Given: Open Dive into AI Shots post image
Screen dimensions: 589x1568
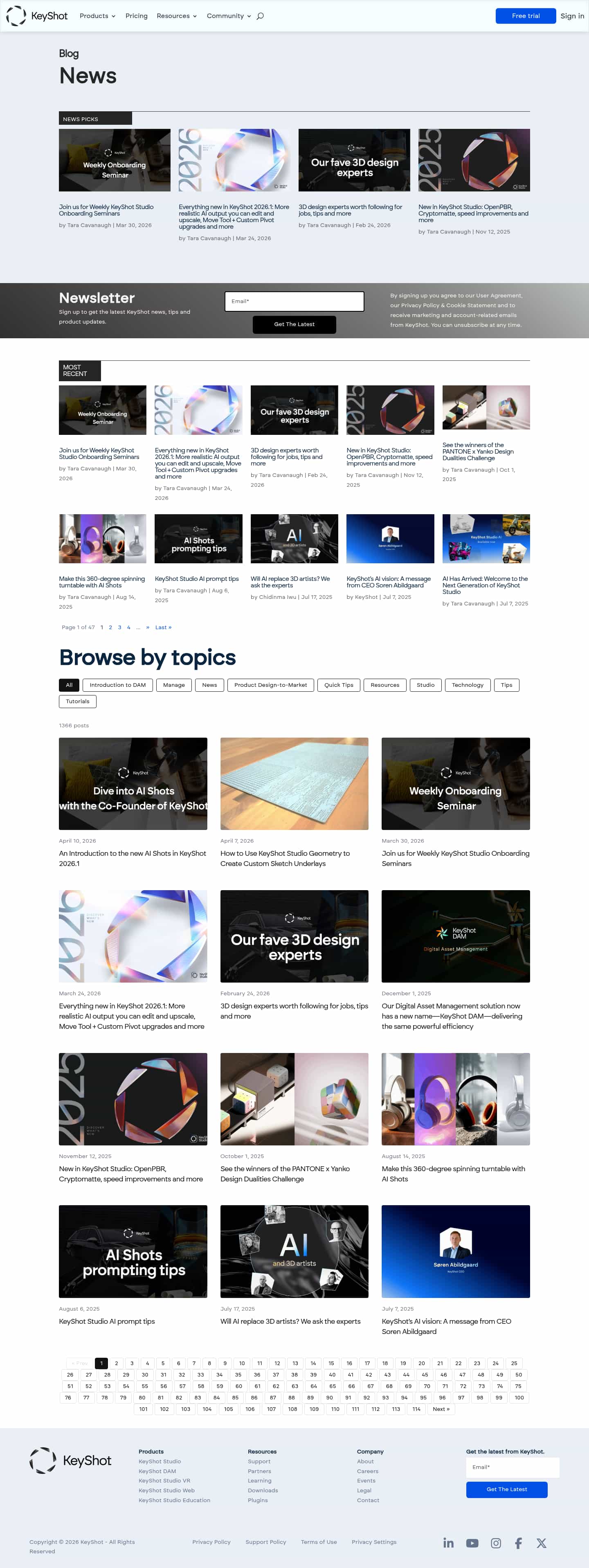Looking at the screenshot, I should 133,783.
